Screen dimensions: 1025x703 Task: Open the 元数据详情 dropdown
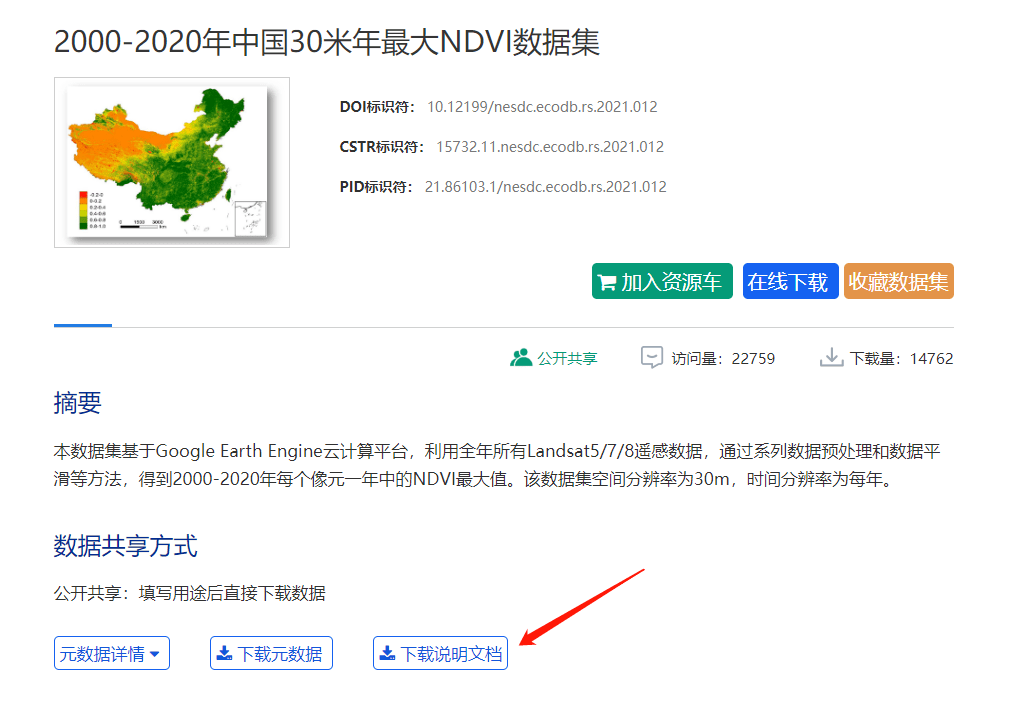[111, 652]
